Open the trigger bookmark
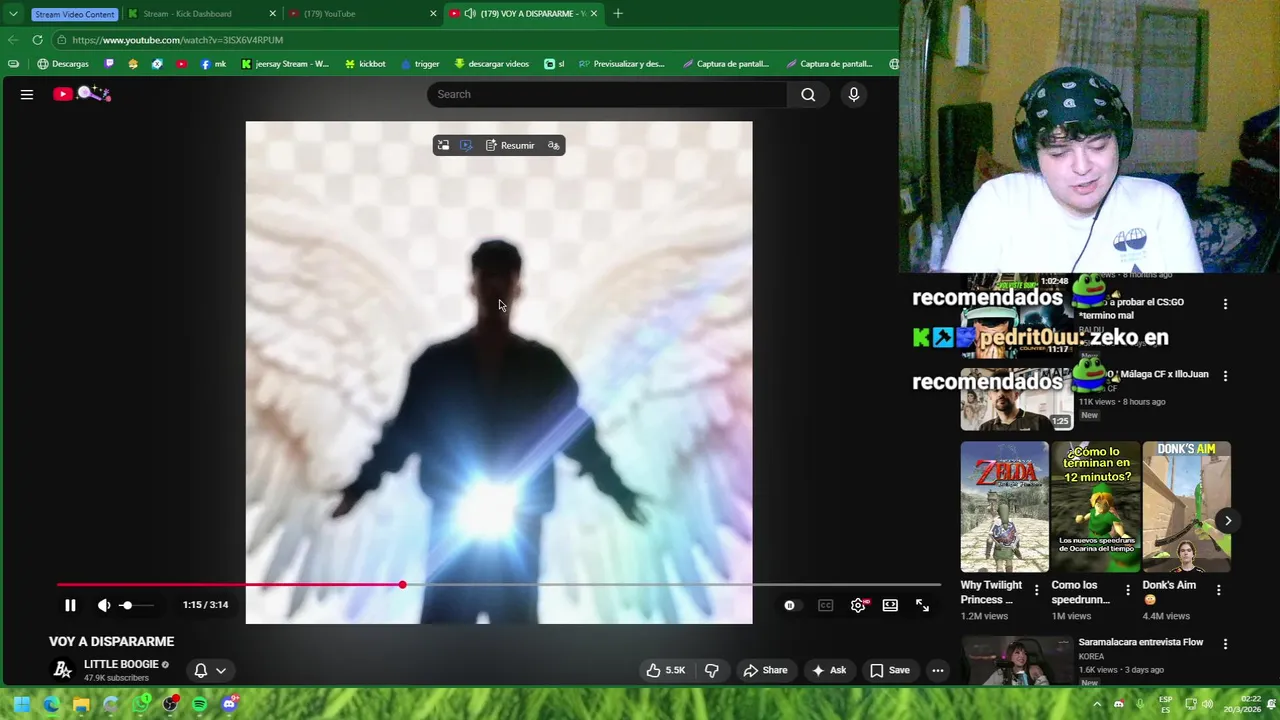This screenshot has height=720, width=1280. [420, 64]
